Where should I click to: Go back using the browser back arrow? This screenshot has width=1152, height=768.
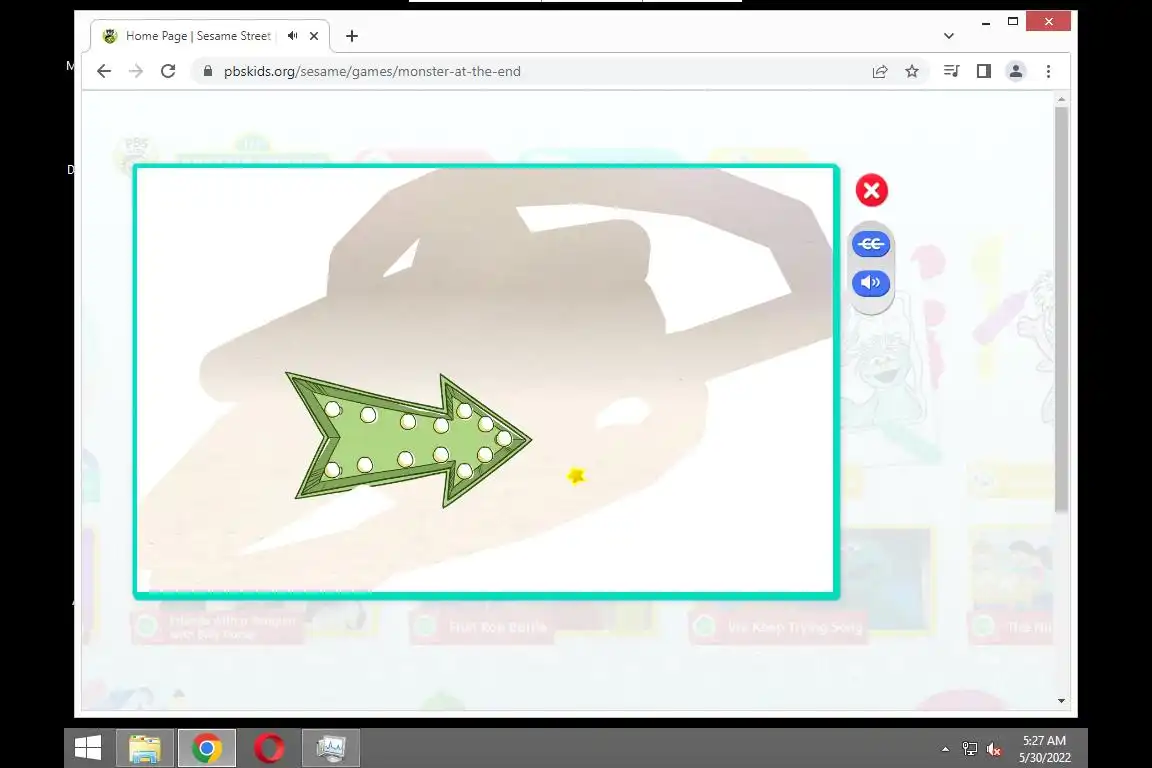(104, 71)
